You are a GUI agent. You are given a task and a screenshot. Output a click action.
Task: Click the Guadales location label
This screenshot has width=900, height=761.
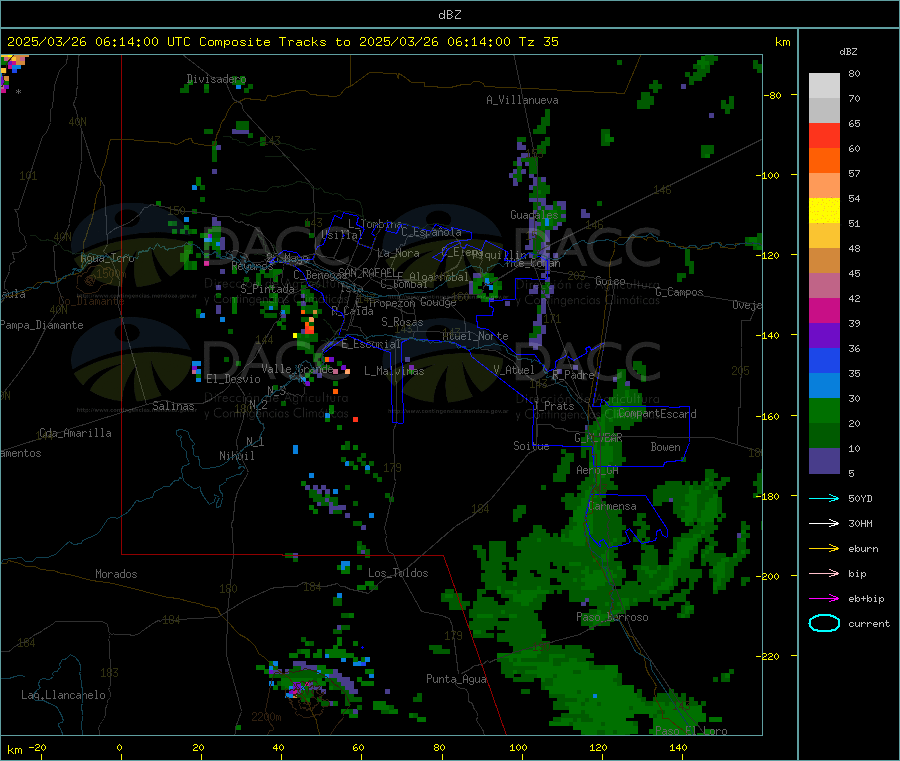click(x=534, y=215)
